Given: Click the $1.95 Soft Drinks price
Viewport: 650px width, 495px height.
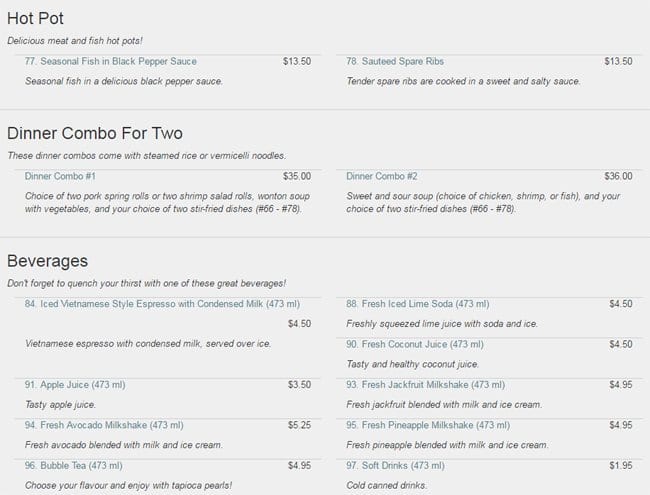Looking at the screenshot, I should [621, 465].
